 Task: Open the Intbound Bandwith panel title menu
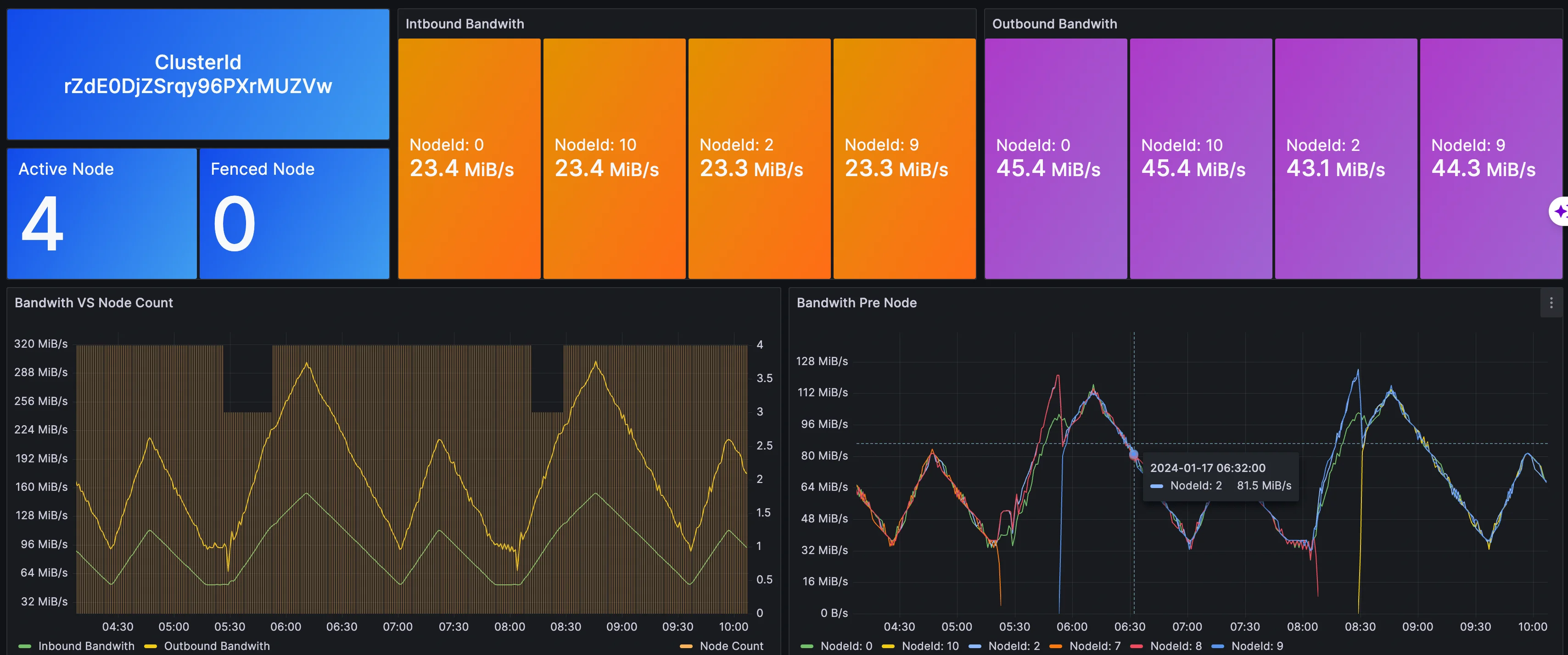click(465, 24)
